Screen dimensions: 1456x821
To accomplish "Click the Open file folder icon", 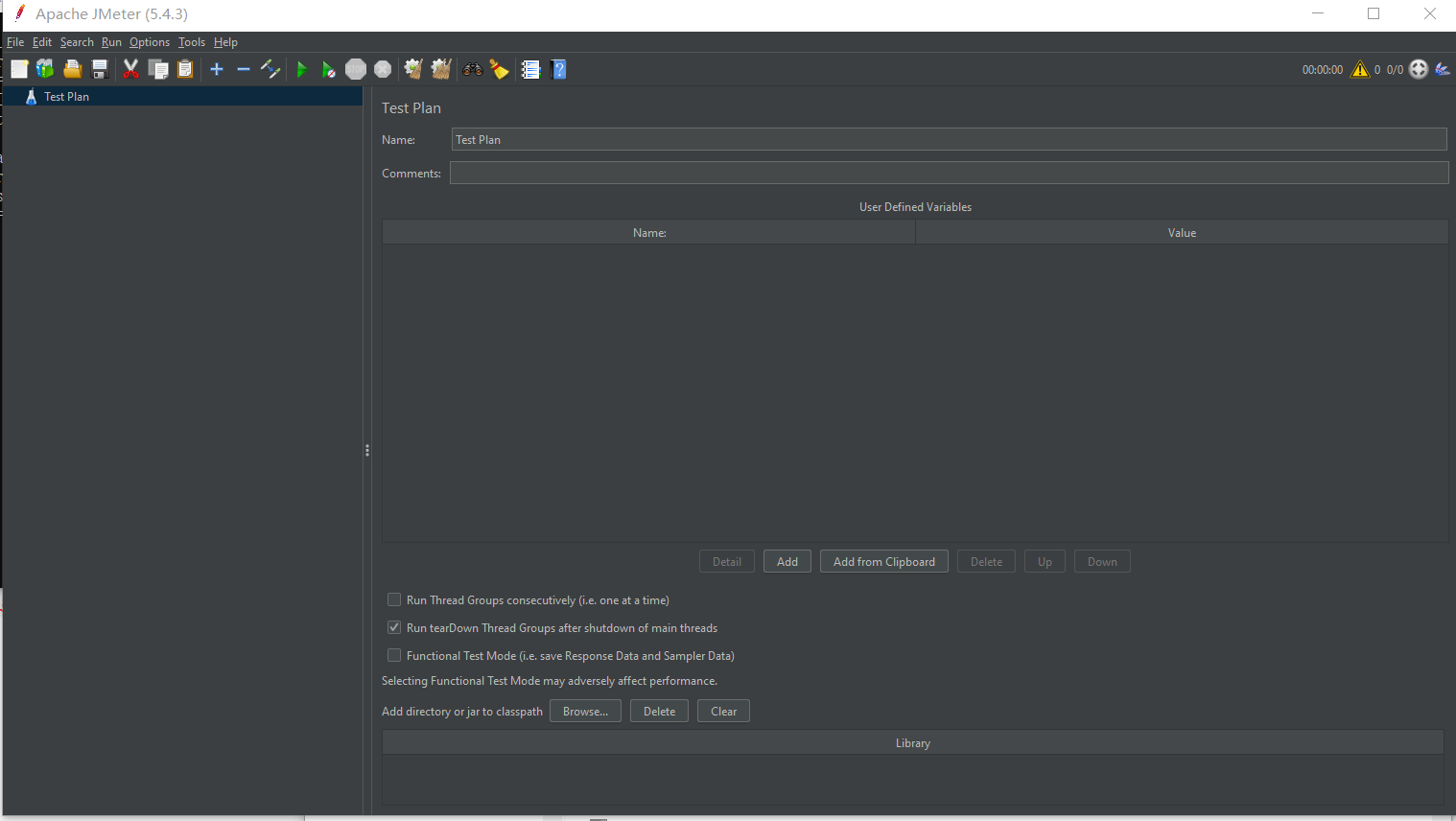I will pos(72,69).
